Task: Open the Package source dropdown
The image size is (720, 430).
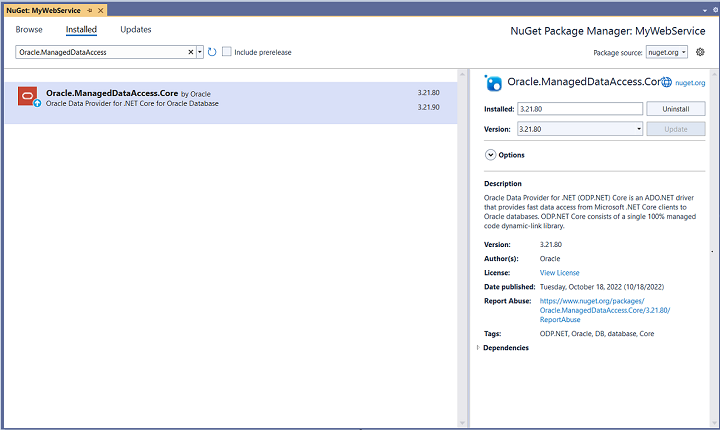Action: (x=667, y=52)
